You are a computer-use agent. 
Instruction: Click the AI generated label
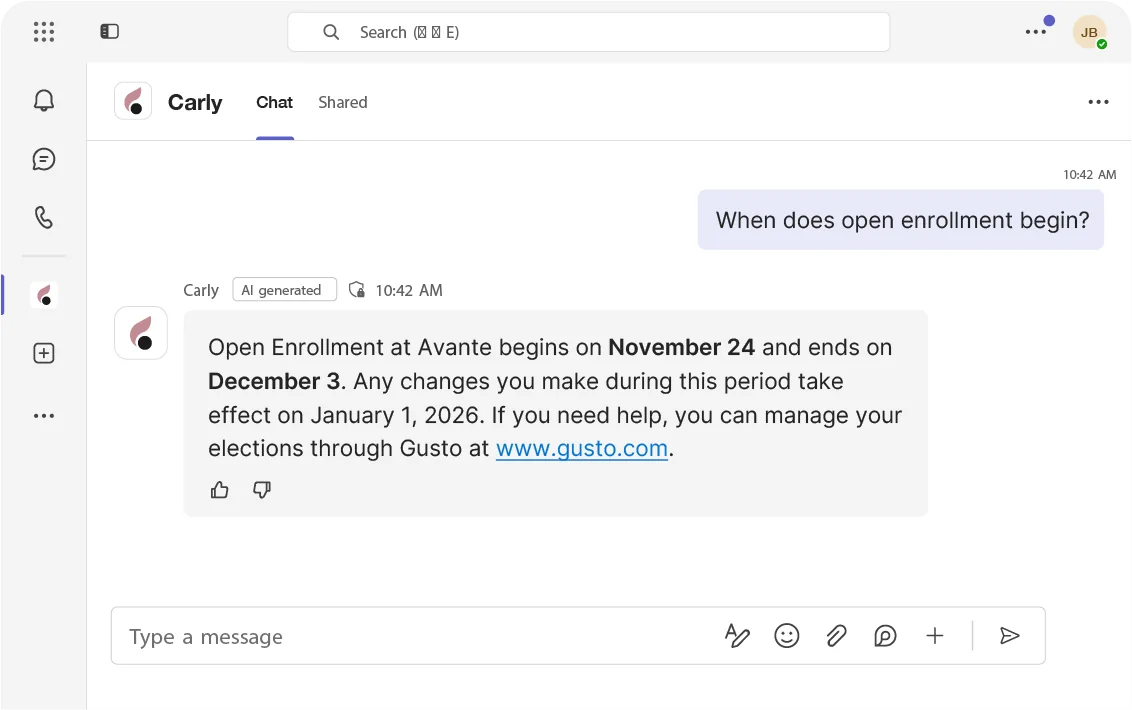[284, 290]
